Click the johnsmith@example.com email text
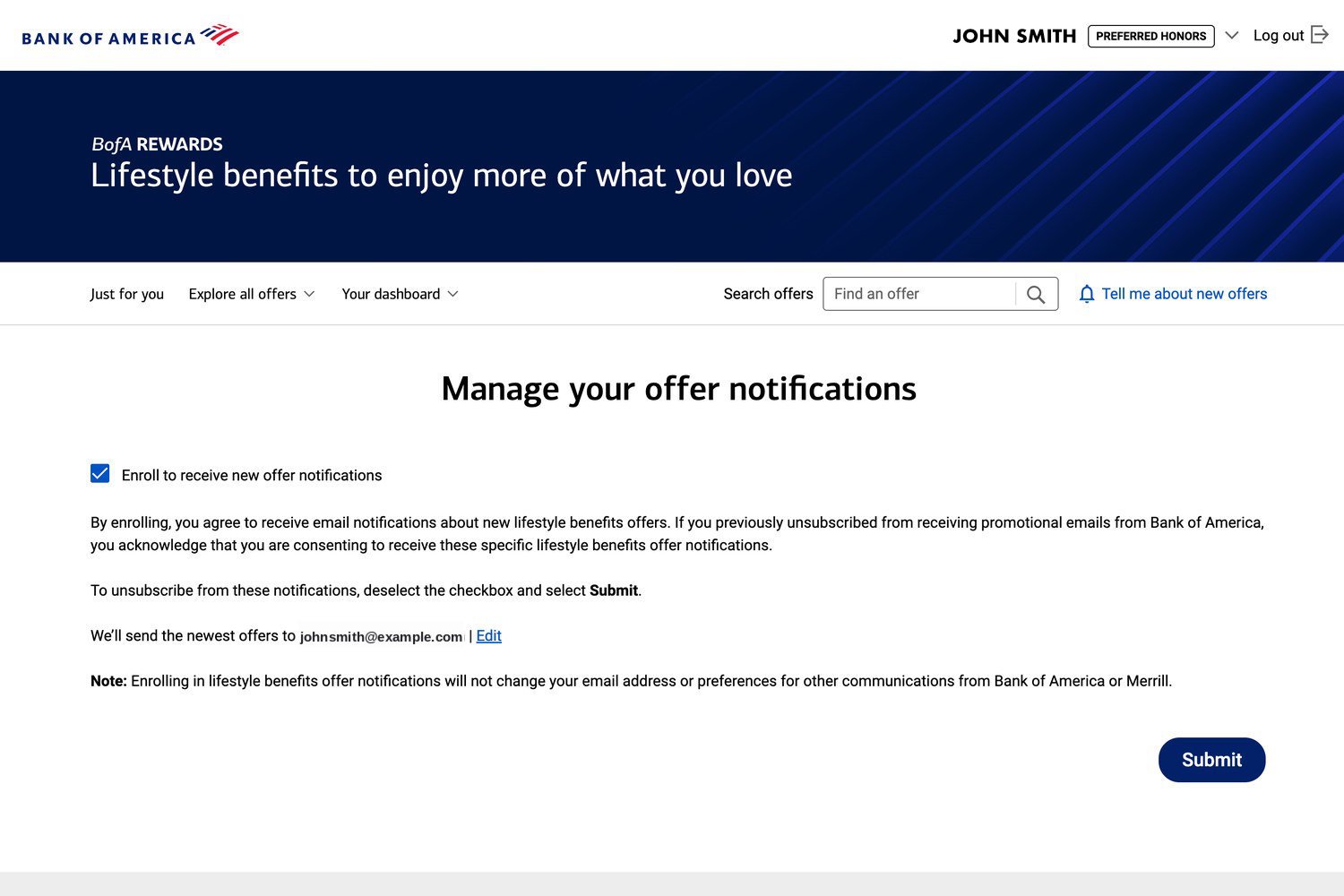The width and height of the screenshot is (1344, 896). 382,636
